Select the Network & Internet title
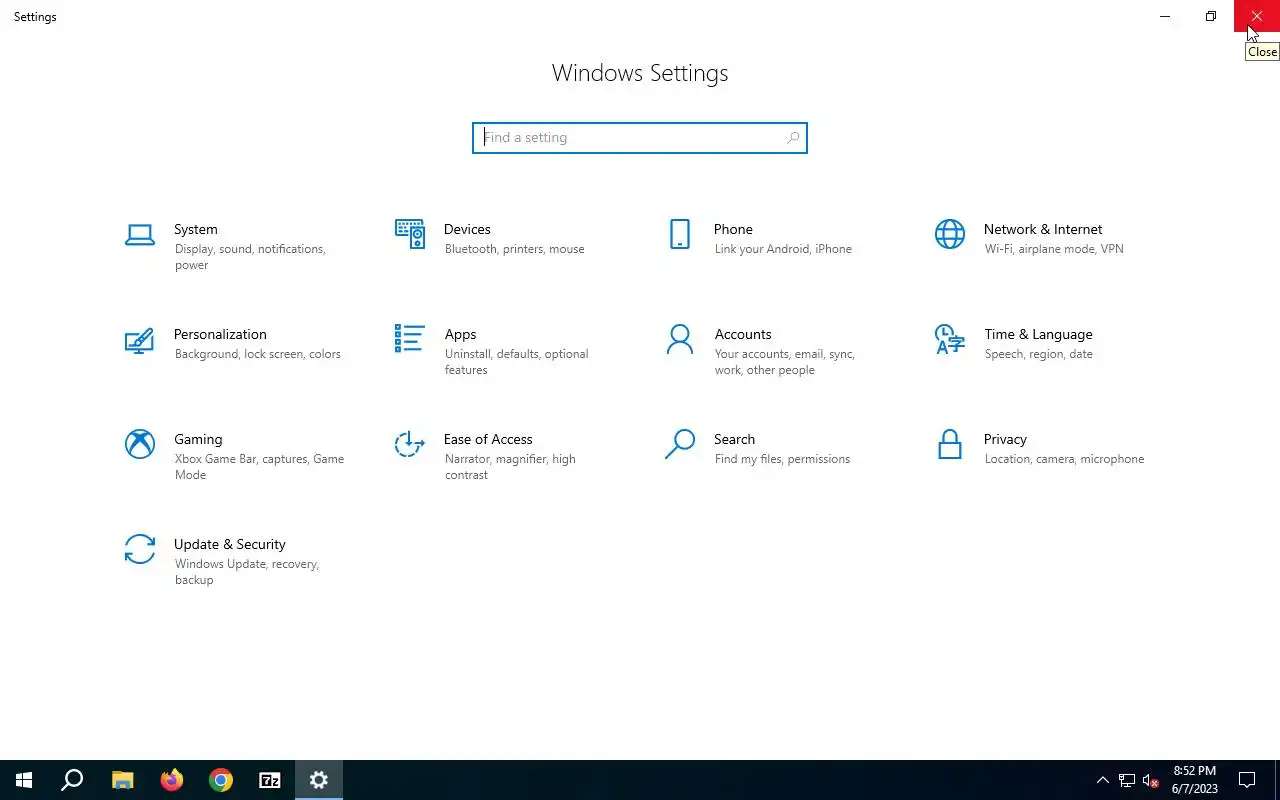The width and height of the screenshot is (1280, 800). pyautogui.click(x=1043, y=229)
